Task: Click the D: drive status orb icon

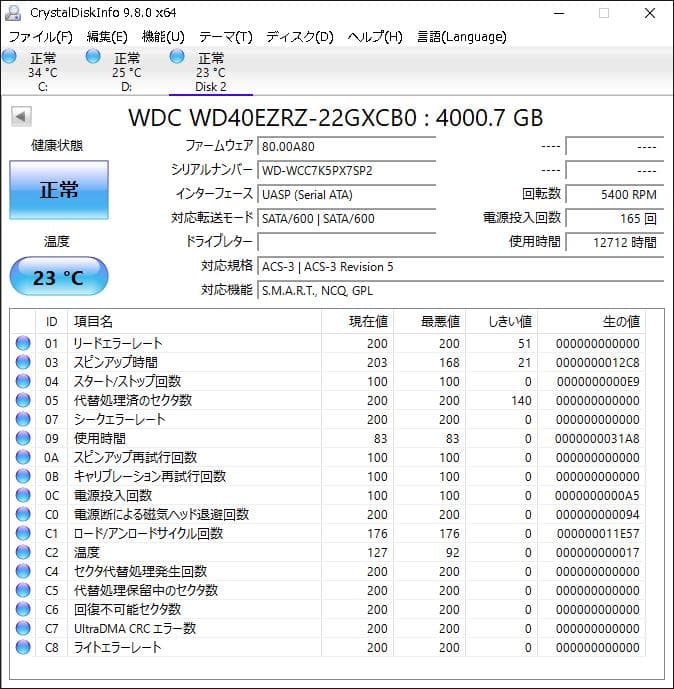Action: (93, 56)
